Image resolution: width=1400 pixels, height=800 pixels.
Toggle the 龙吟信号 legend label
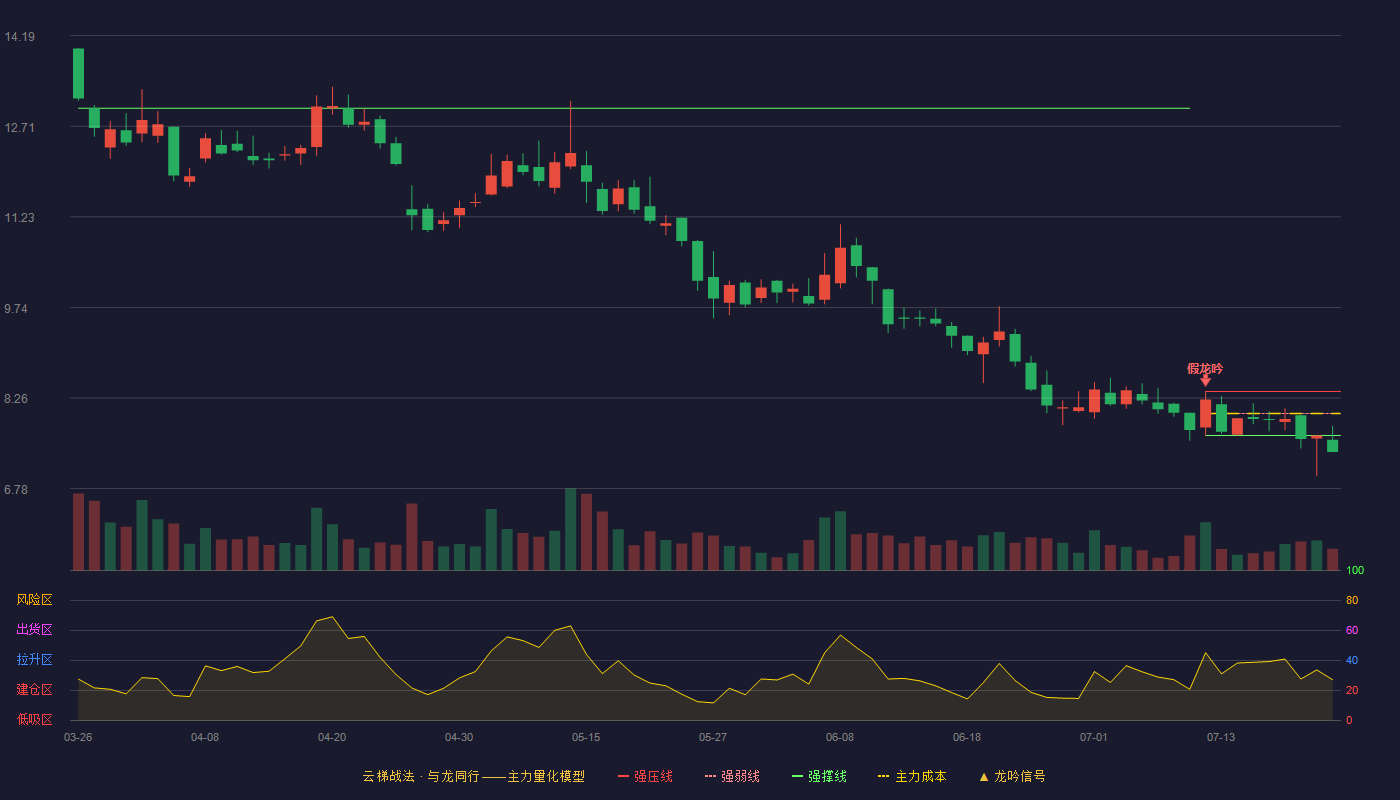[x=1020, y=776]
